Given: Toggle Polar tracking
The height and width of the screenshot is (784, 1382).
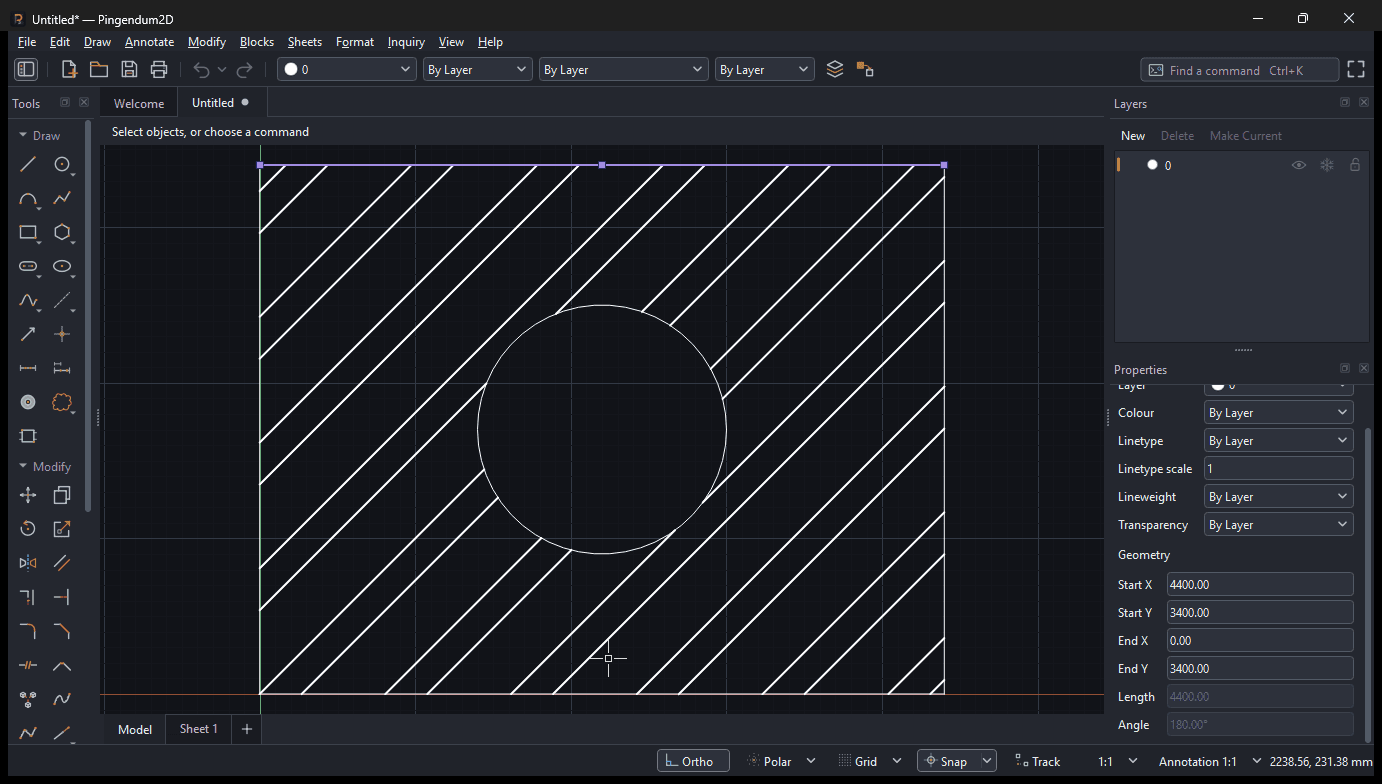Looking at the screenshot, I should coord(770,761).
